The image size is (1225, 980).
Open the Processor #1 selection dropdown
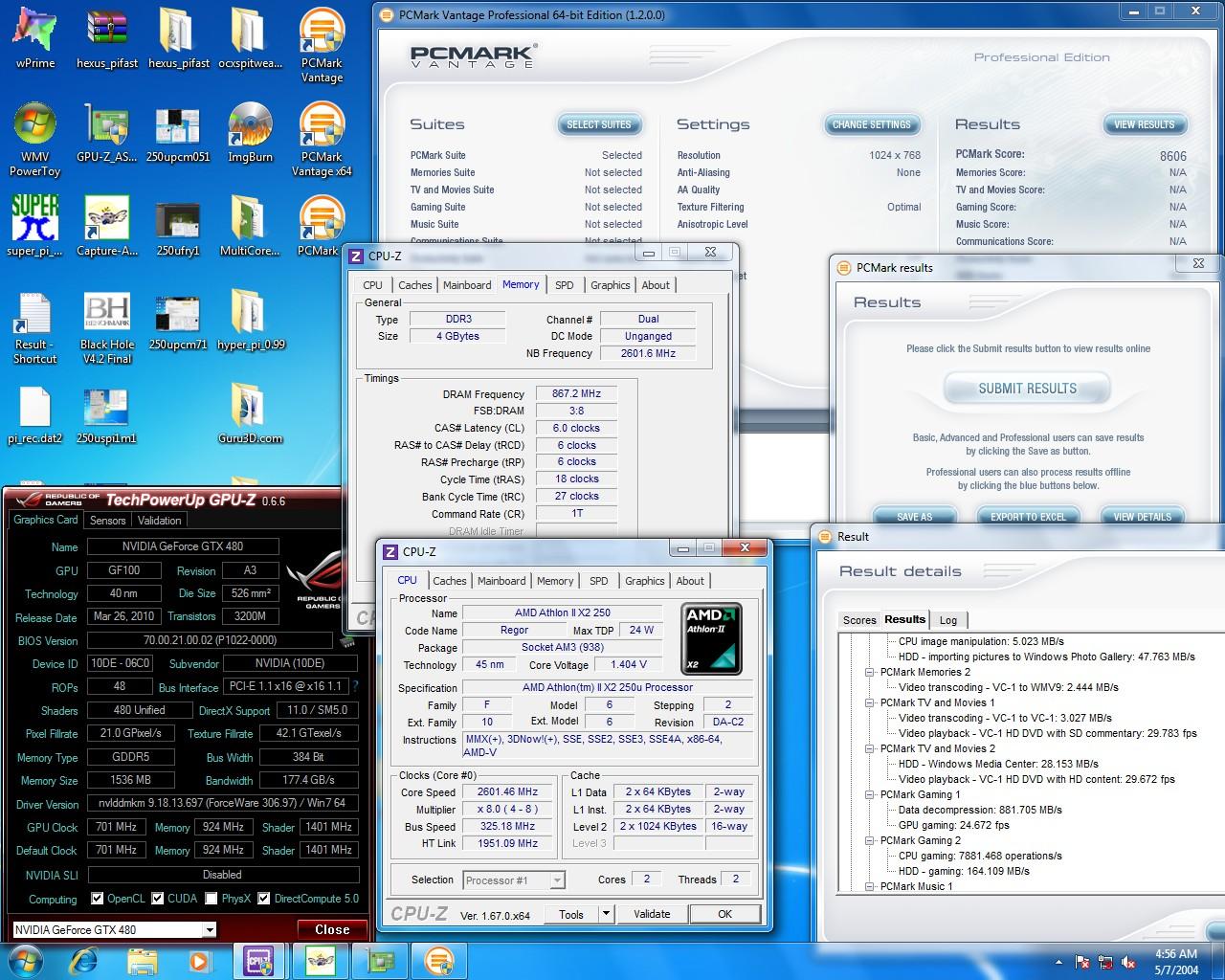[x=557, y=880]
